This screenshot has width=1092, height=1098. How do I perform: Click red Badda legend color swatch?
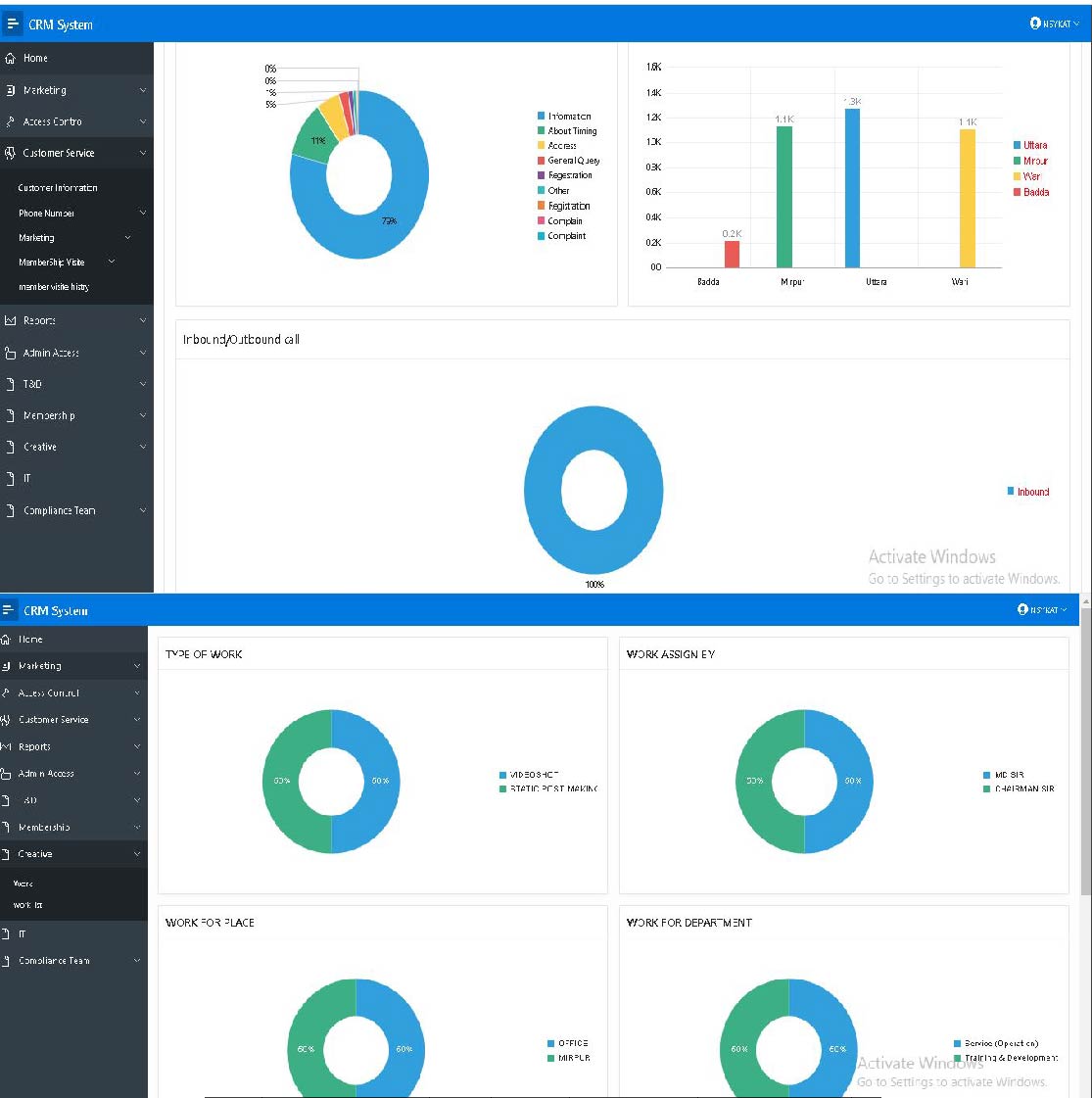coord(1018,192)
